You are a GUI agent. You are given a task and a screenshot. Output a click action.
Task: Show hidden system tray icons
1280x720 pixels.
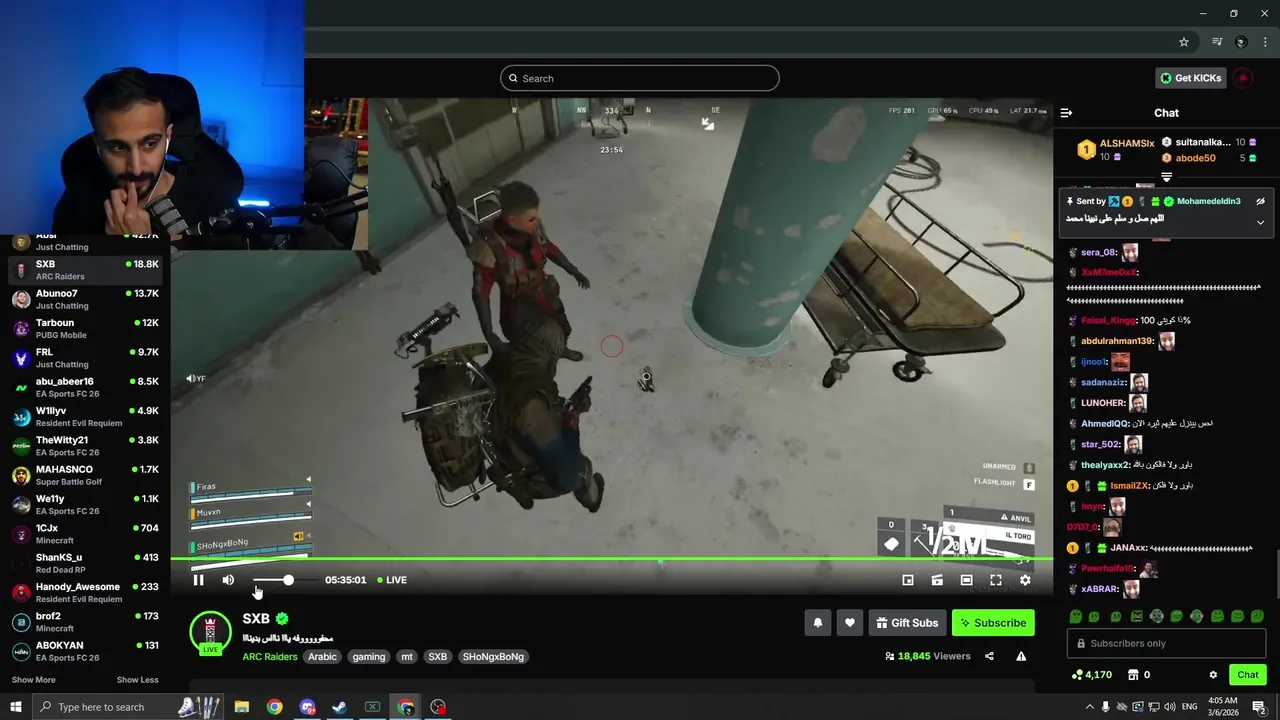(x=1090, y=707)
